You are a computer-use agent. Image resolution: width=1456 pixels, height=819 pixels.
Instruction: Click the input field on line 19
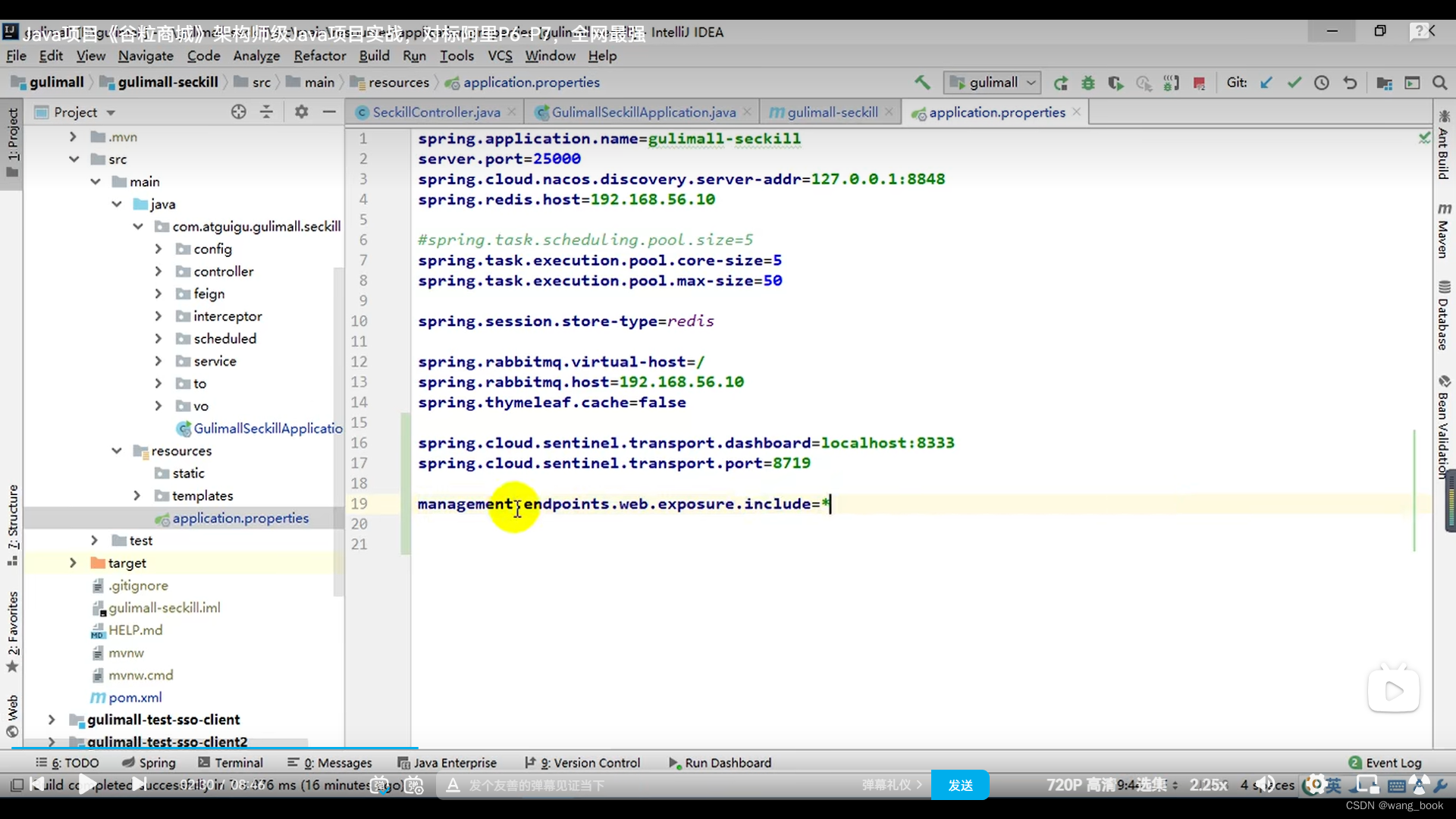coord(830,503)
